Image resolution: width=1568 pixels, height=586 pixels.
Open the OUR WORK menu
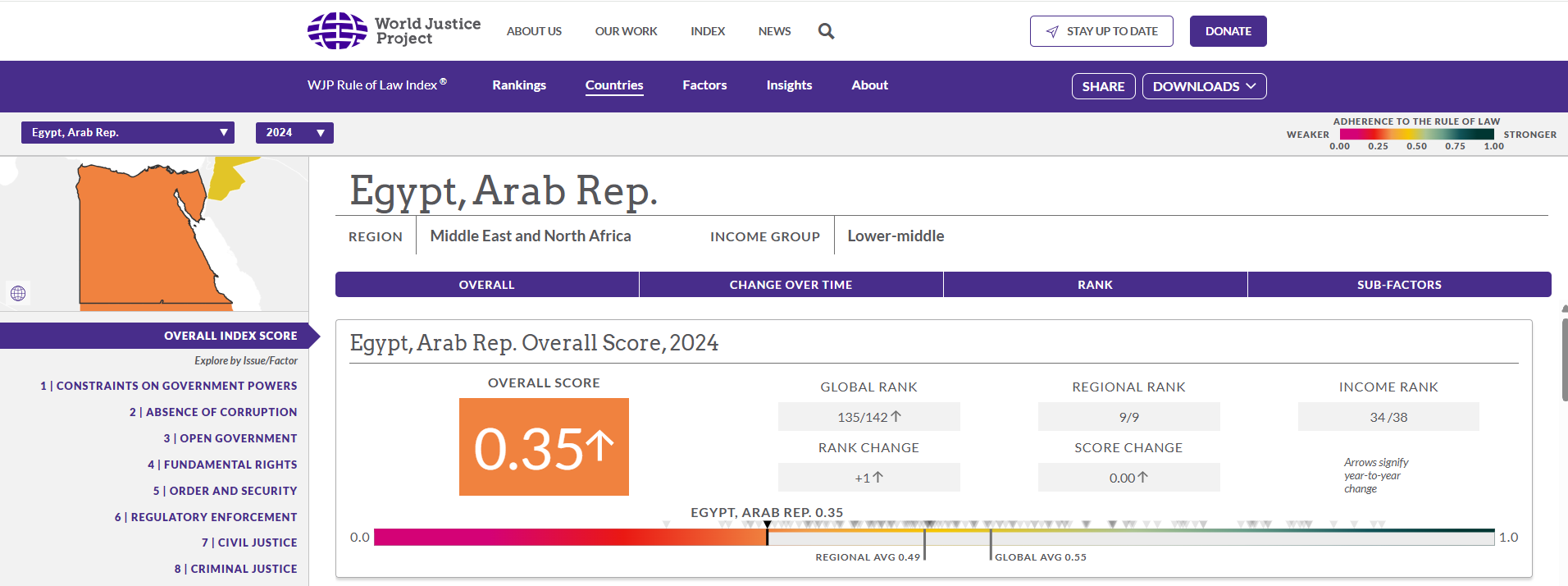click(x=626, y=31)
